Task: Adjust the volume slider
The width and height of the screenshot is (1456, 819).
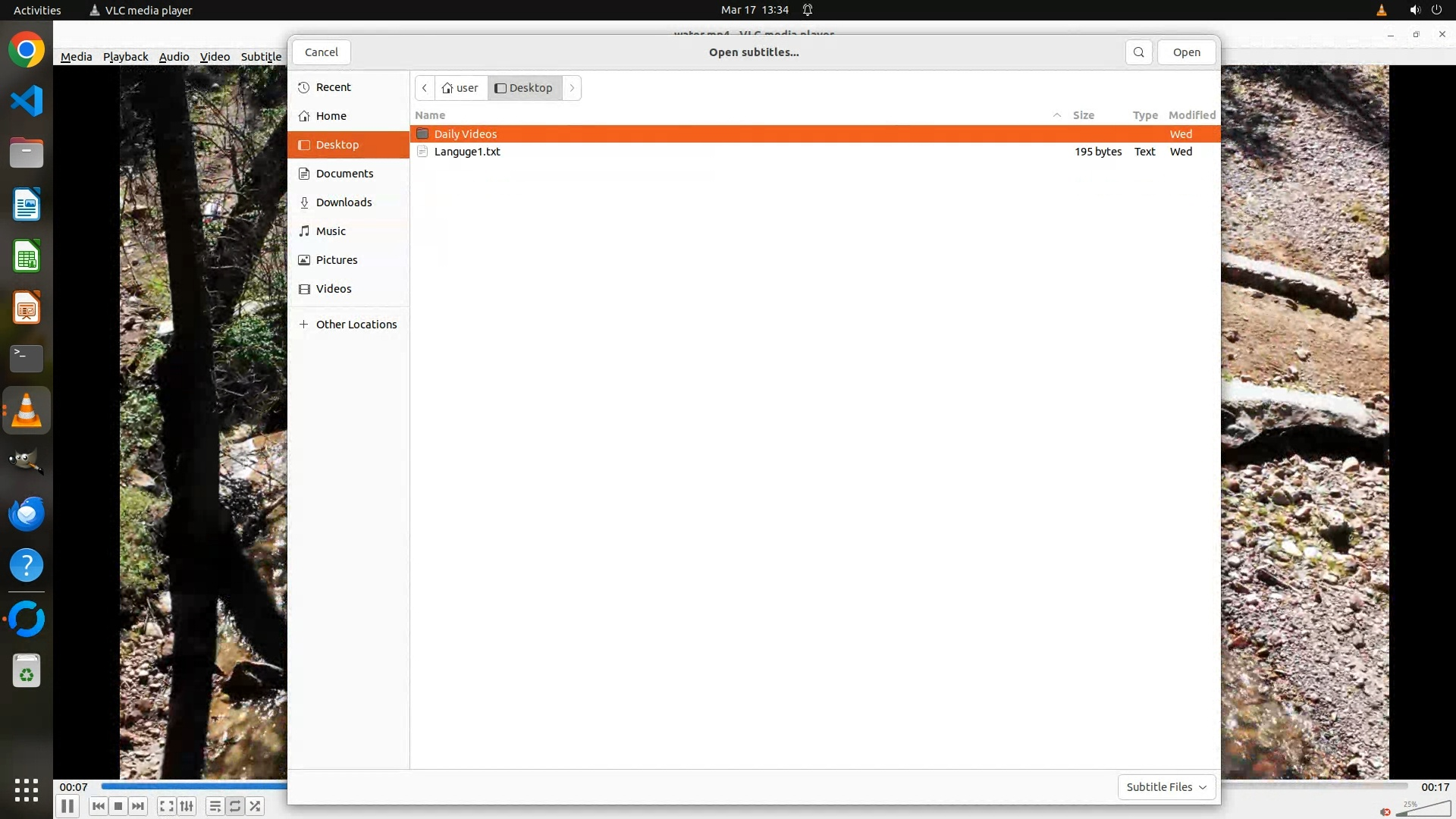Action: [x=1423, y=811]
